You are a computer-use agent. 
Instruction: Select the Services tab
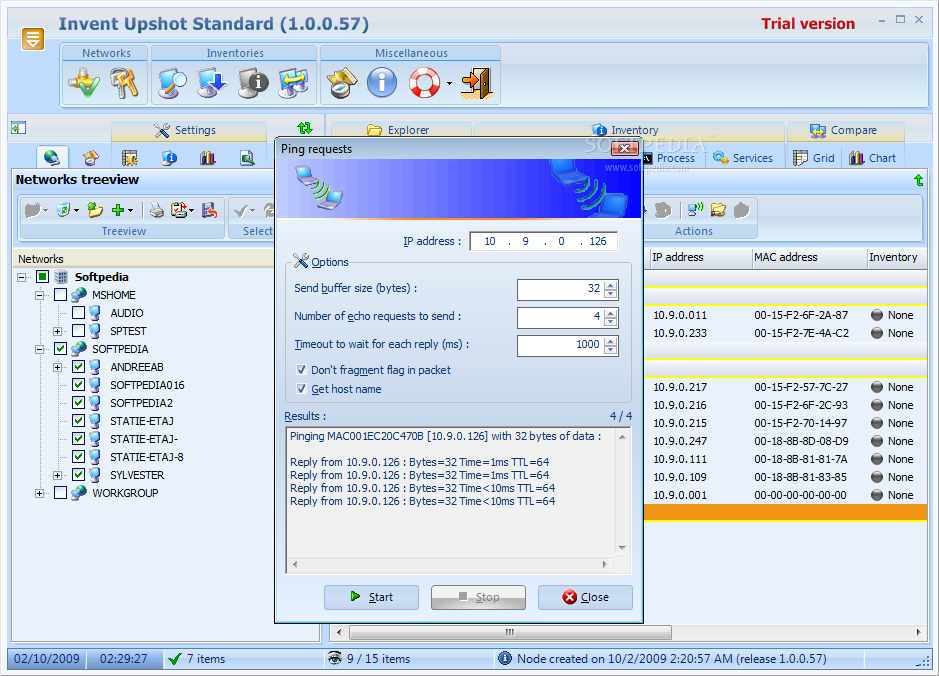coord(744,158)
